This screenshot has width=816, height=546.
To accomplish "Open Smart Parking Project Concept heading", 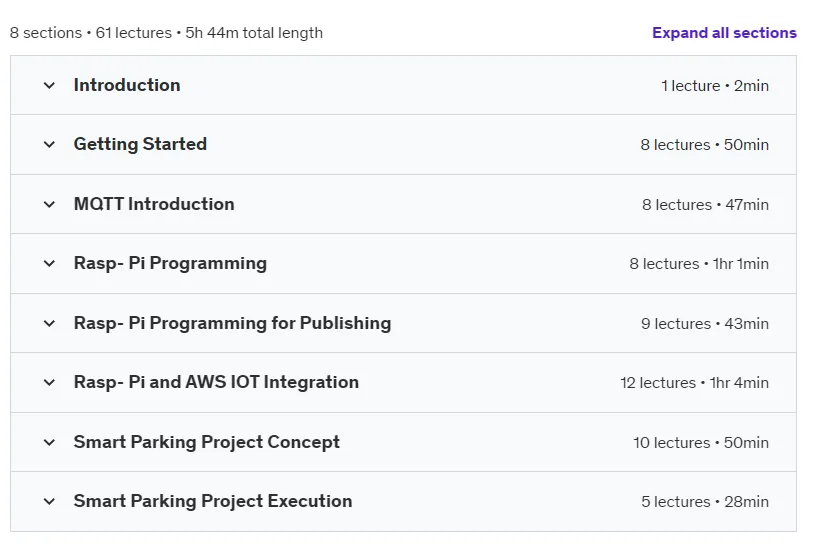I will [x=207, y=442].
